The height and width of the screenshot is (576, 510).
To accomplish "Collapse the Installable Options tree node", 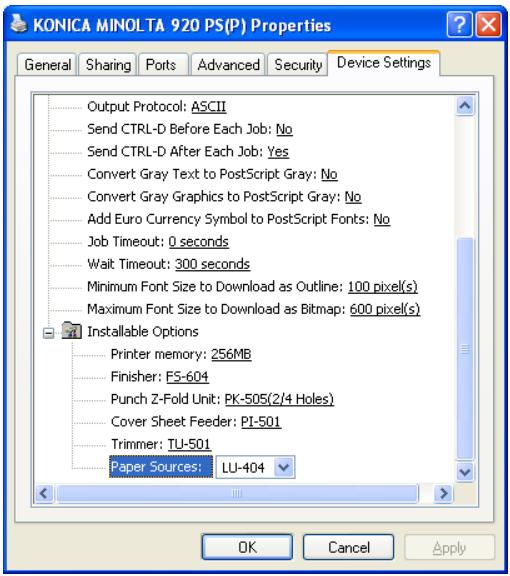I will coord(48,333).
